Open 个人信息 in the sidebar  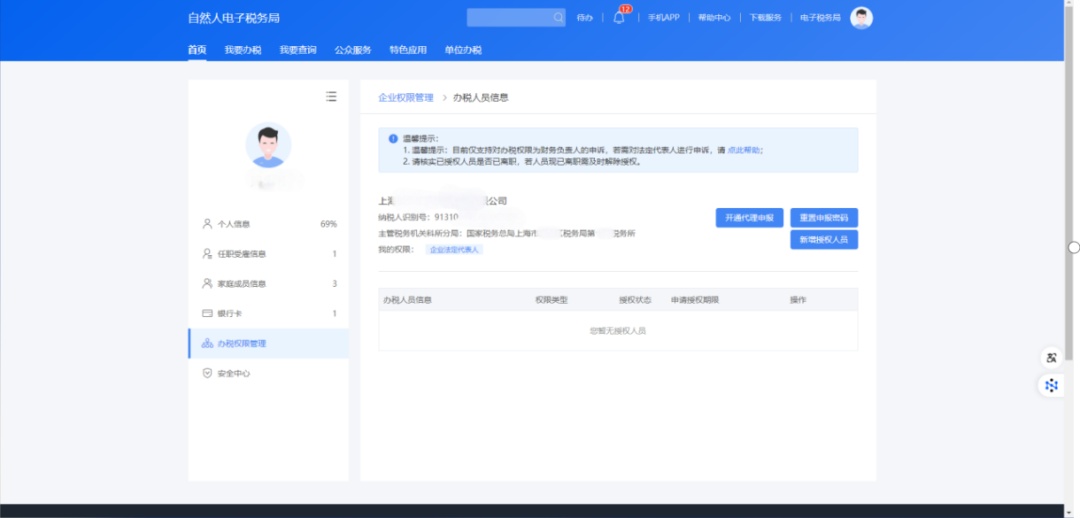point(233,224)
